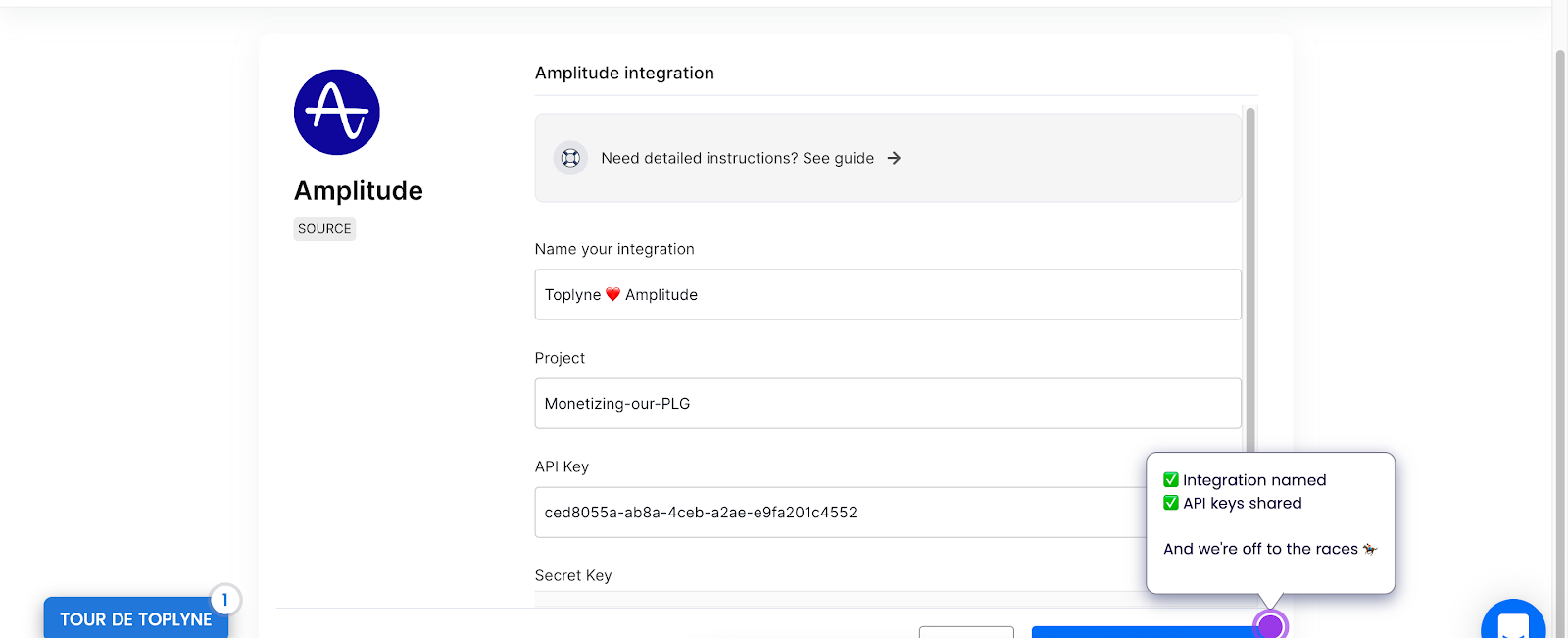Open the detailed instructions guide link
Screen dimensions: 1568x638
738,158
